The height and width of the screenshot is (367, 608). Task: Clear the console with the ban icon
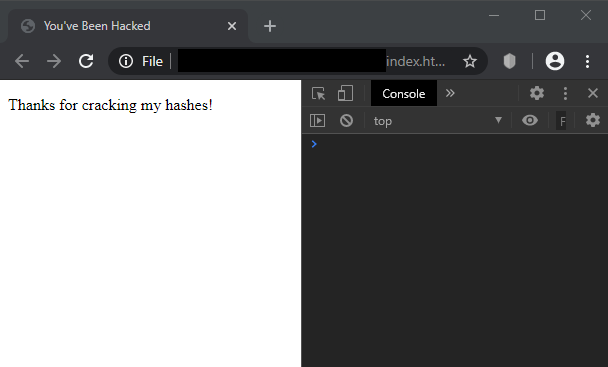[x=346, y=121]
